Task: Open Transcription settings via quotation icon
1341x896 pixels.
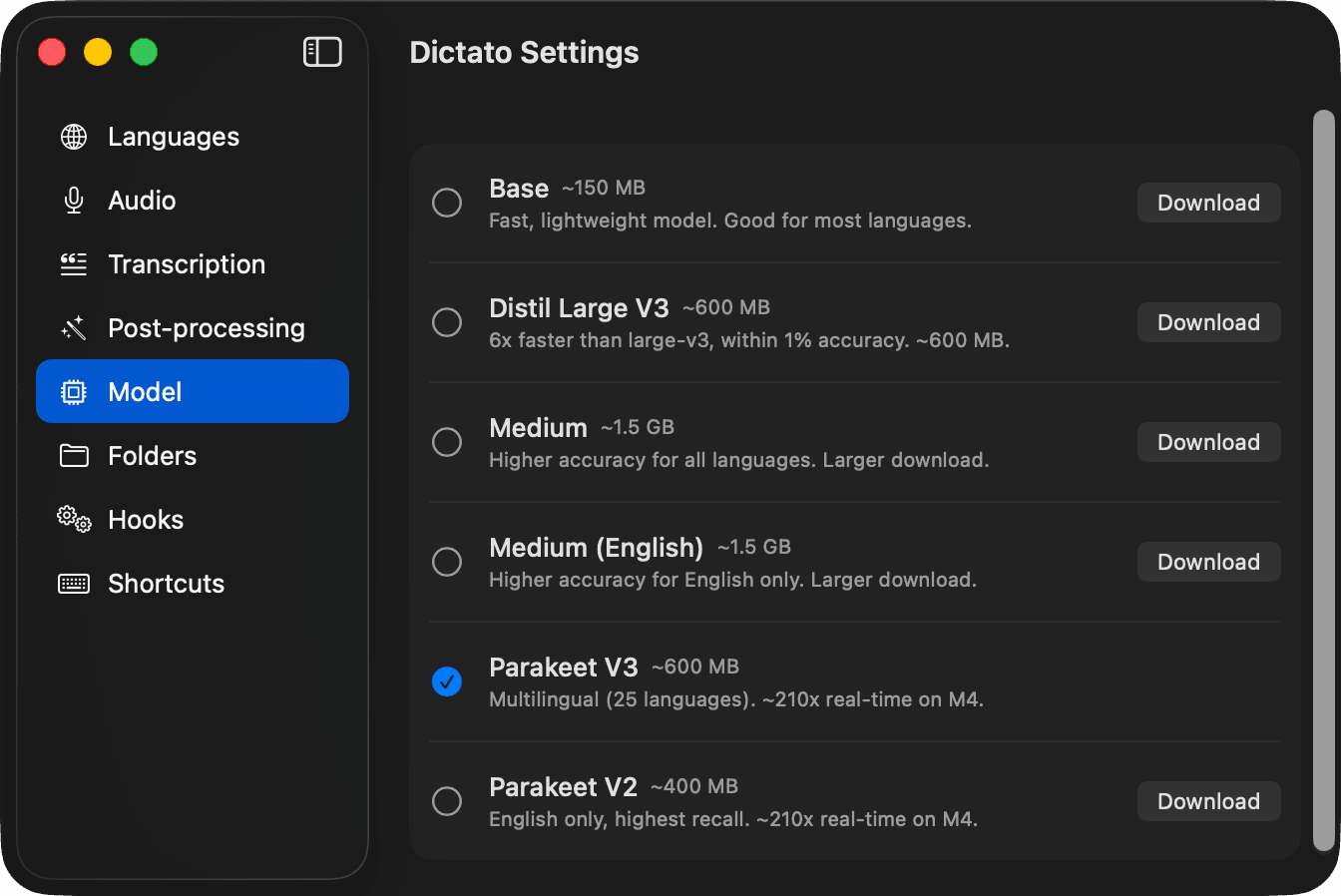Action: 73,263
